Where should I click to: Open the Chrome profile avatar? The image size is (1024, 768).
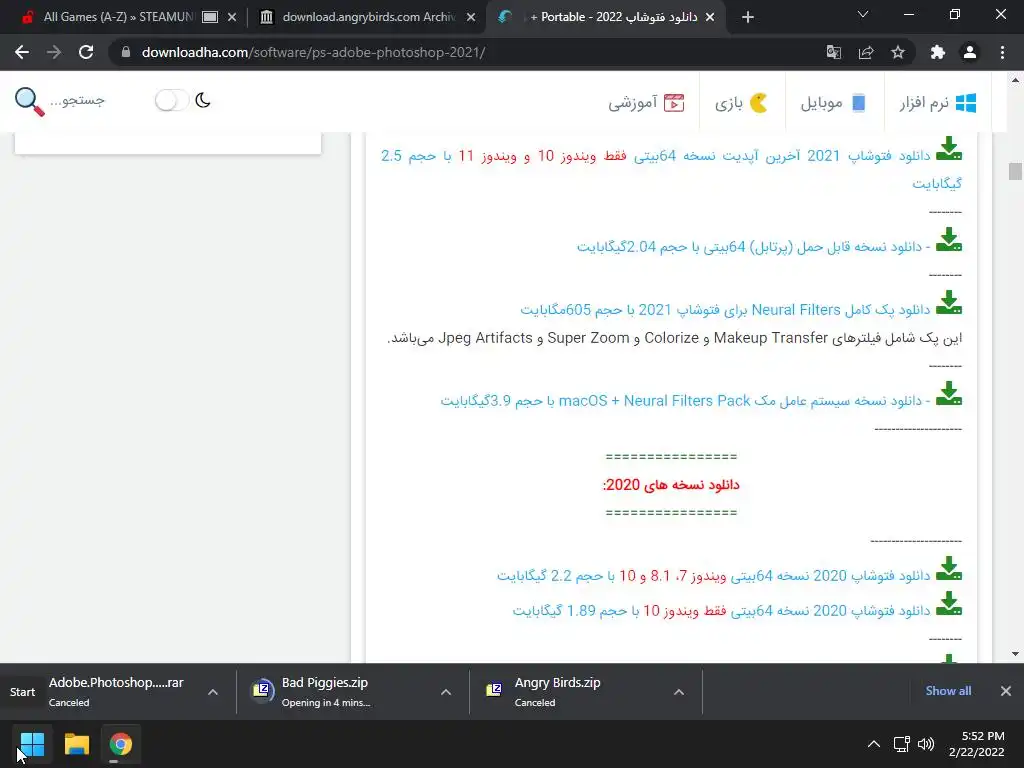click(x=970, y=52)
